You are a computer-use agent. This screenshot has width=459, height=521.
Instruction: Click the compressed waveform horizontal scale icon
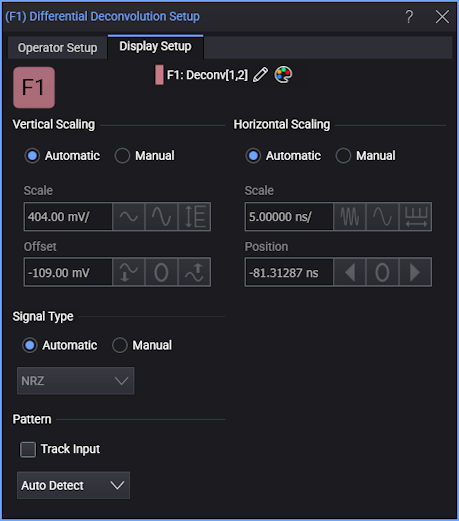[350, 217]
